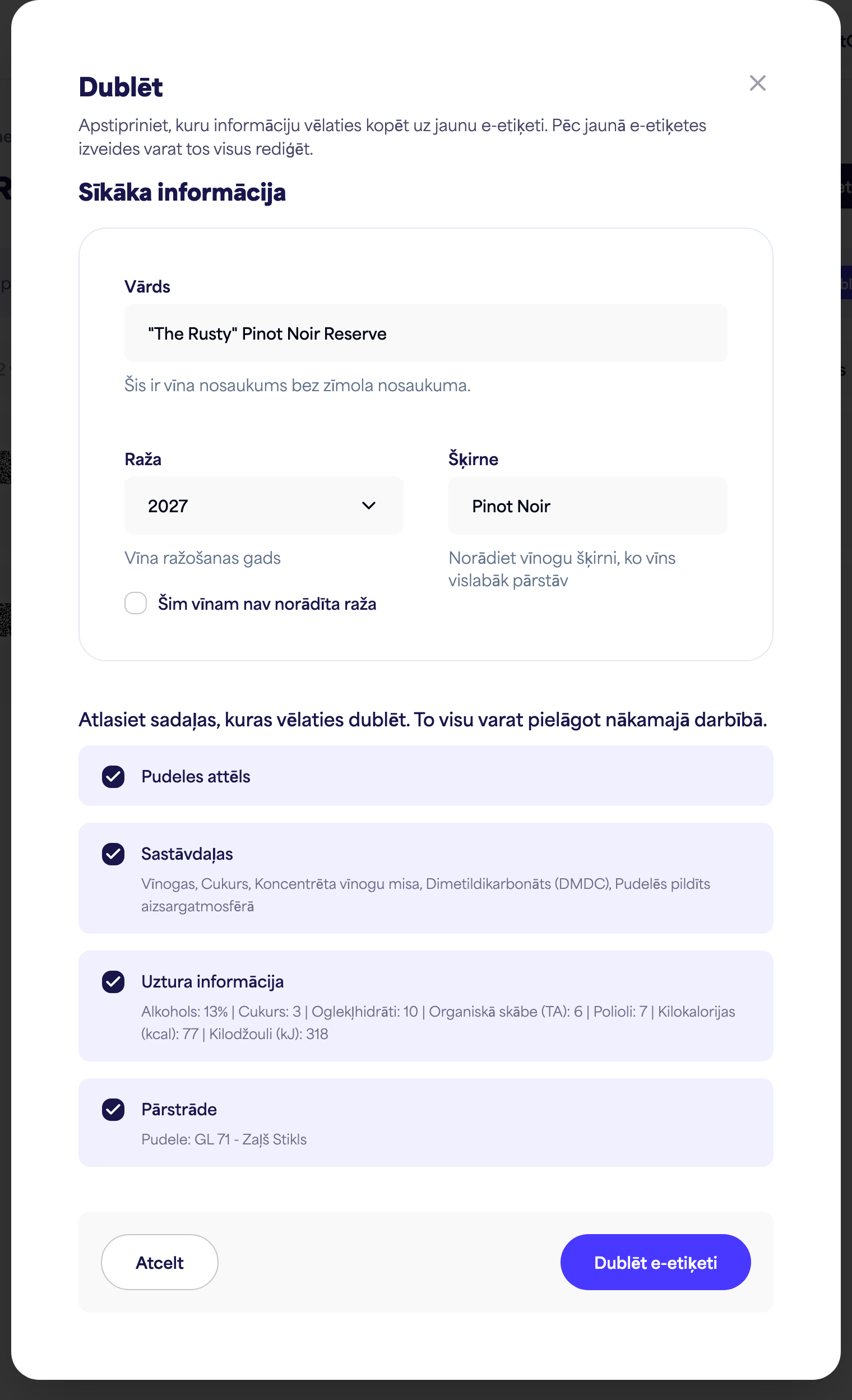
Task: Click the Raža field label
Action: pyautogui.click(x=143, y=459)
